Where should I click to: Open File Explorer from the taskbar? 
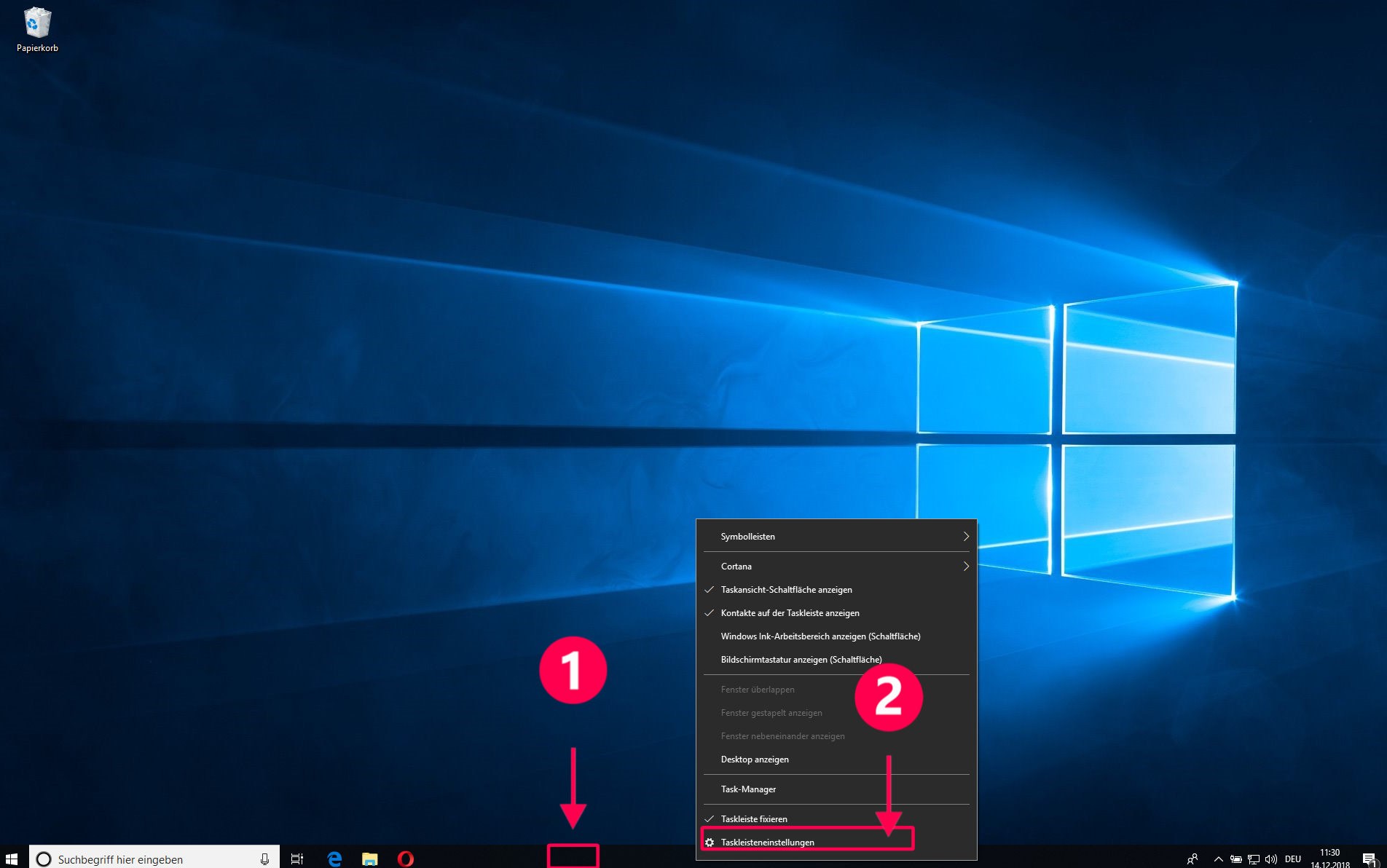click(x=370, y=859)
